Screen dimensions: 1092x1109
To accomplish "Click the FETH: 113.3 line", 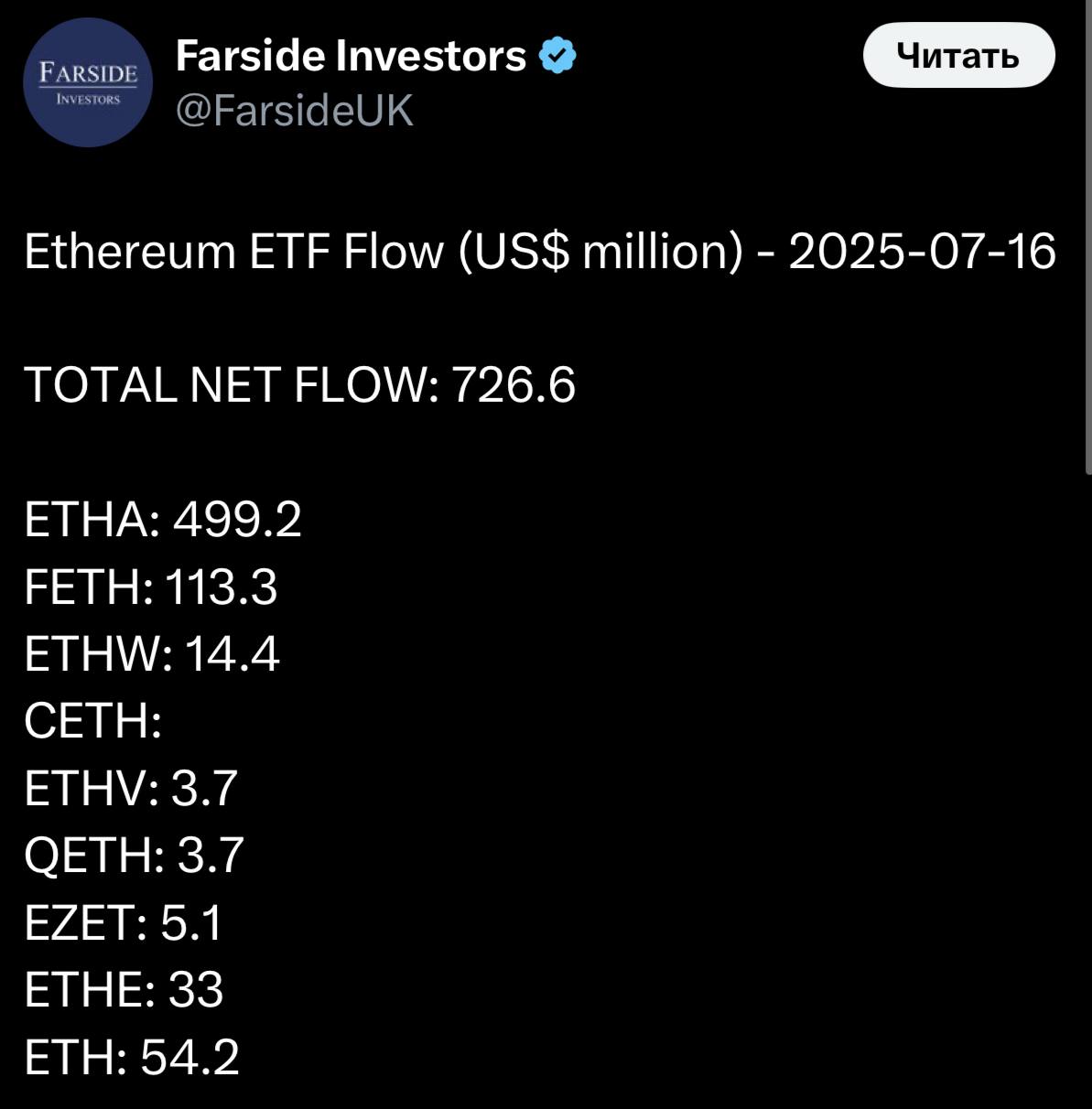I will (x=150, y=587).
